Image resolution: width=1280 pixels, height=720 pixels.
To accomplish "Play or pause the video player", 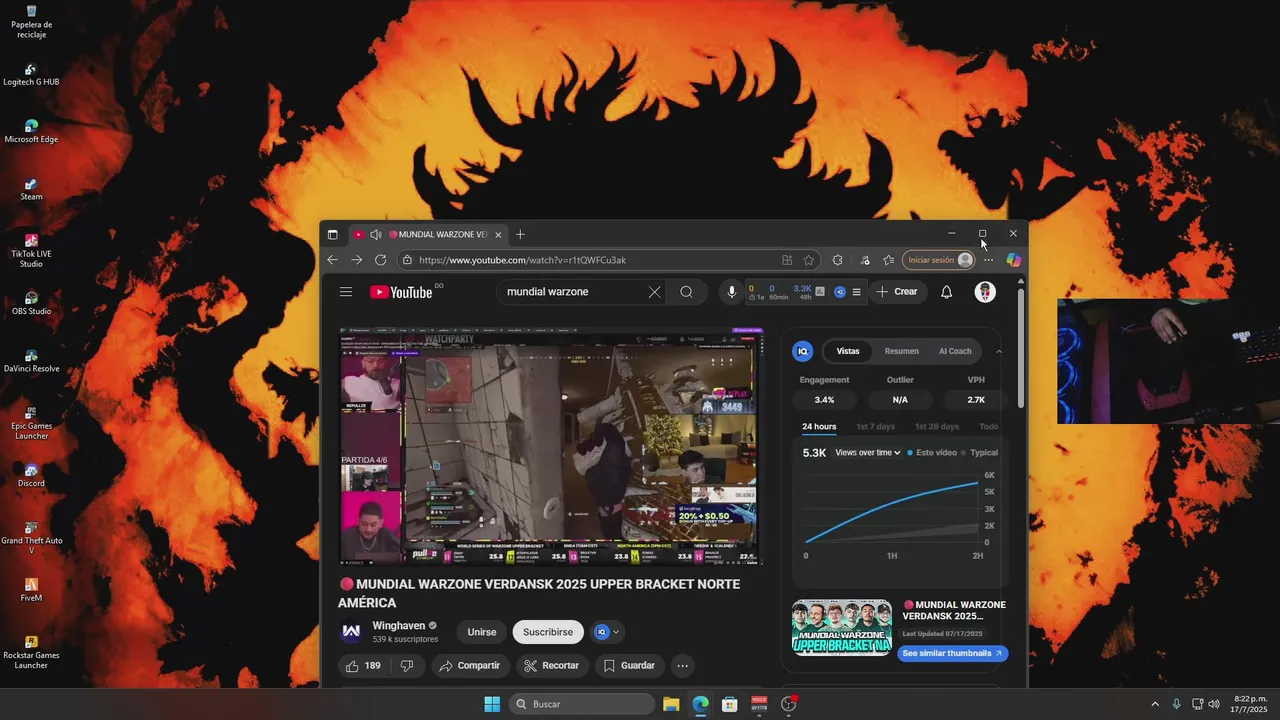I will click(x=551, y=446).
